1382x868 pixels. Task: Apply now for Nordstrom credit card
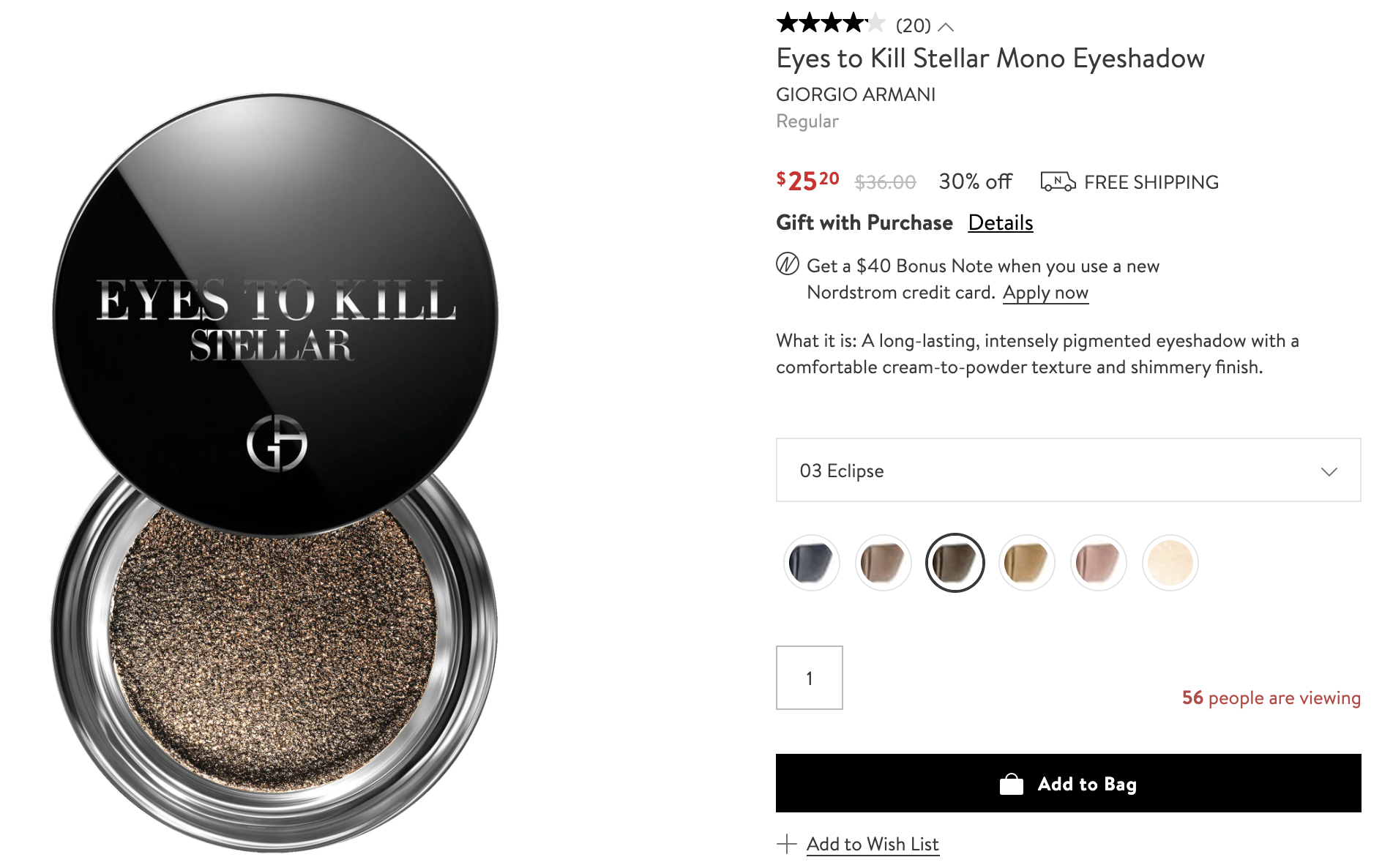click(x=1045, y=293)
